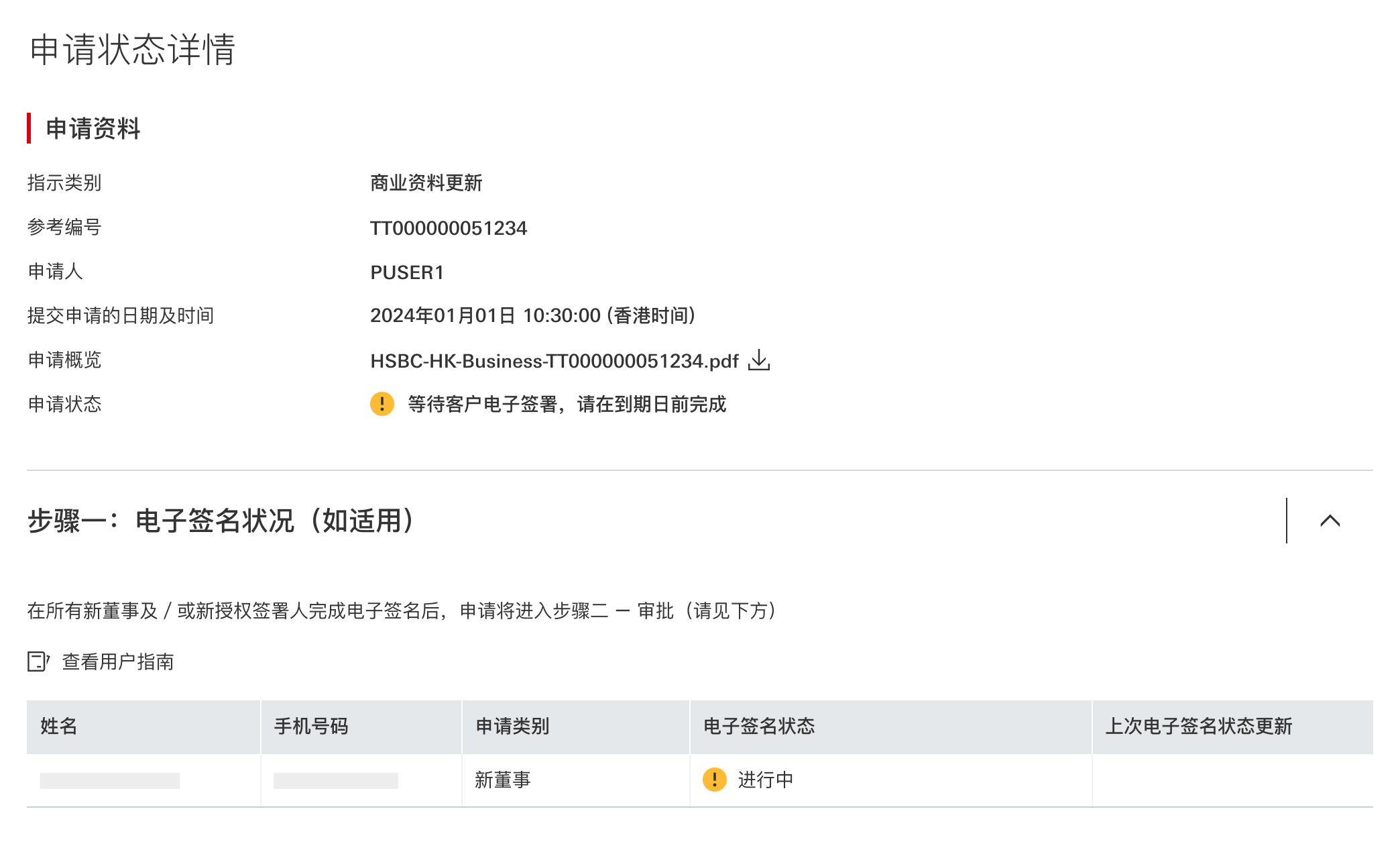
Task: Click the 等待客户电子签署 status message
Action: click(x=567, y=404)
